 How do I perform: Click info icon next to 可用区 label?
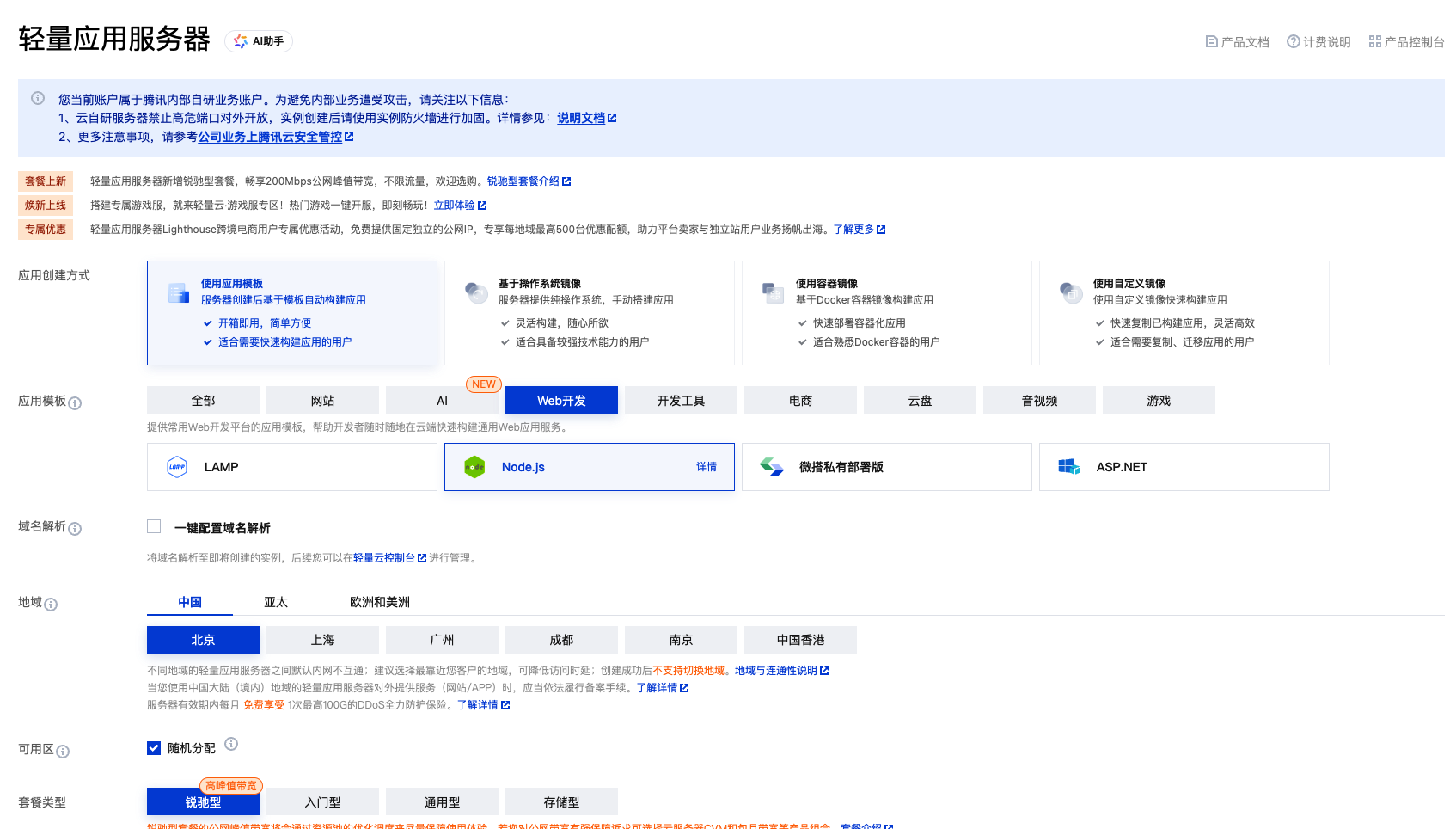pyautogui.click(x=63, y=752)
